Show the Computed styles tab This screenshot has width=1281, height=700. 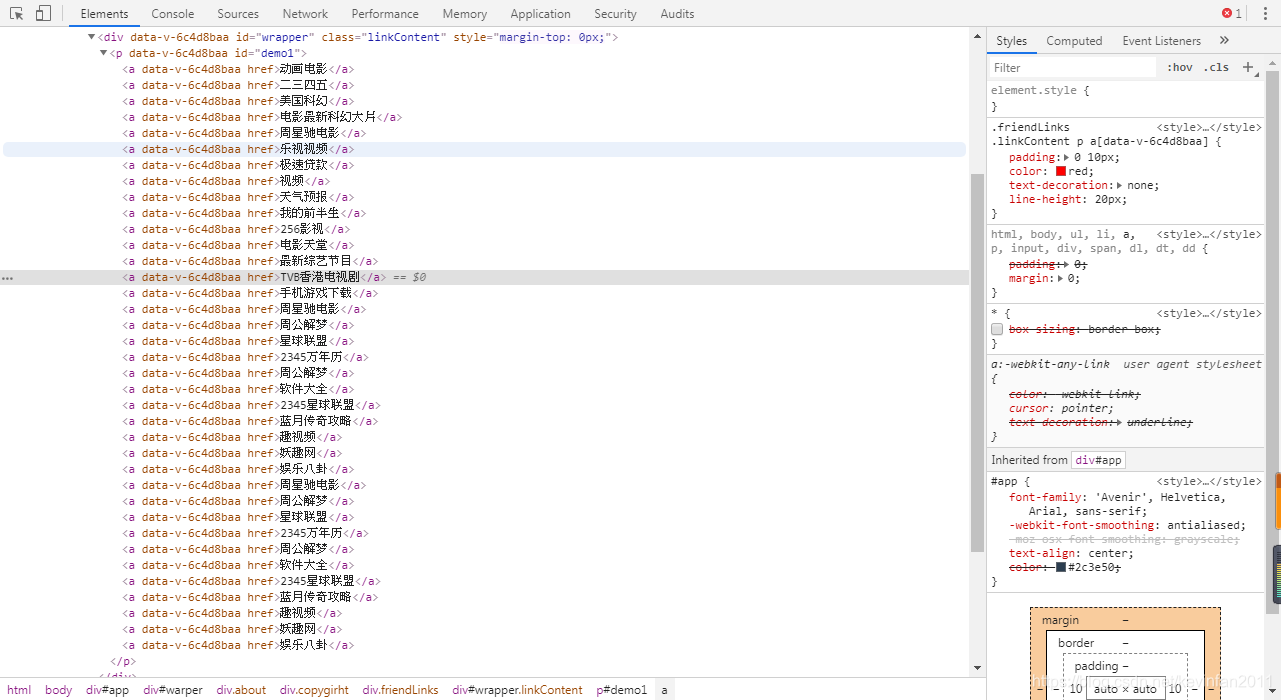pos(1074,41)
